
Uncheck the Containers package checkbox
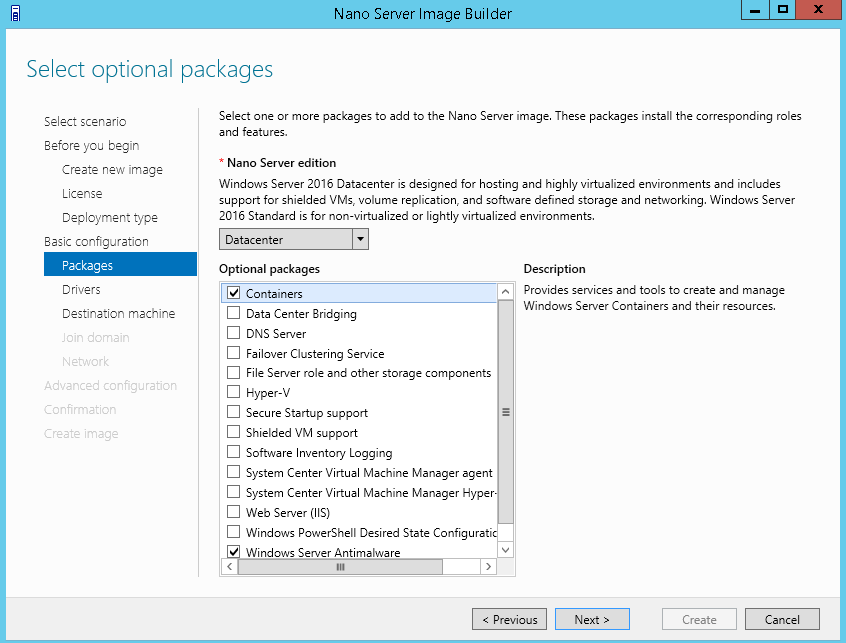click(234, 293)
